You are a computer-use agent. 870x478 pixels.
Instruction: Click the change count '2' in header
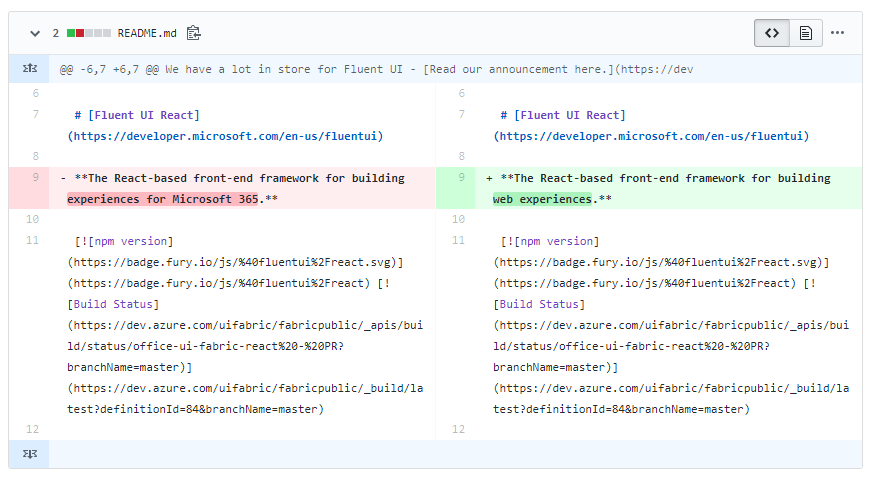[x=55, y=33]
